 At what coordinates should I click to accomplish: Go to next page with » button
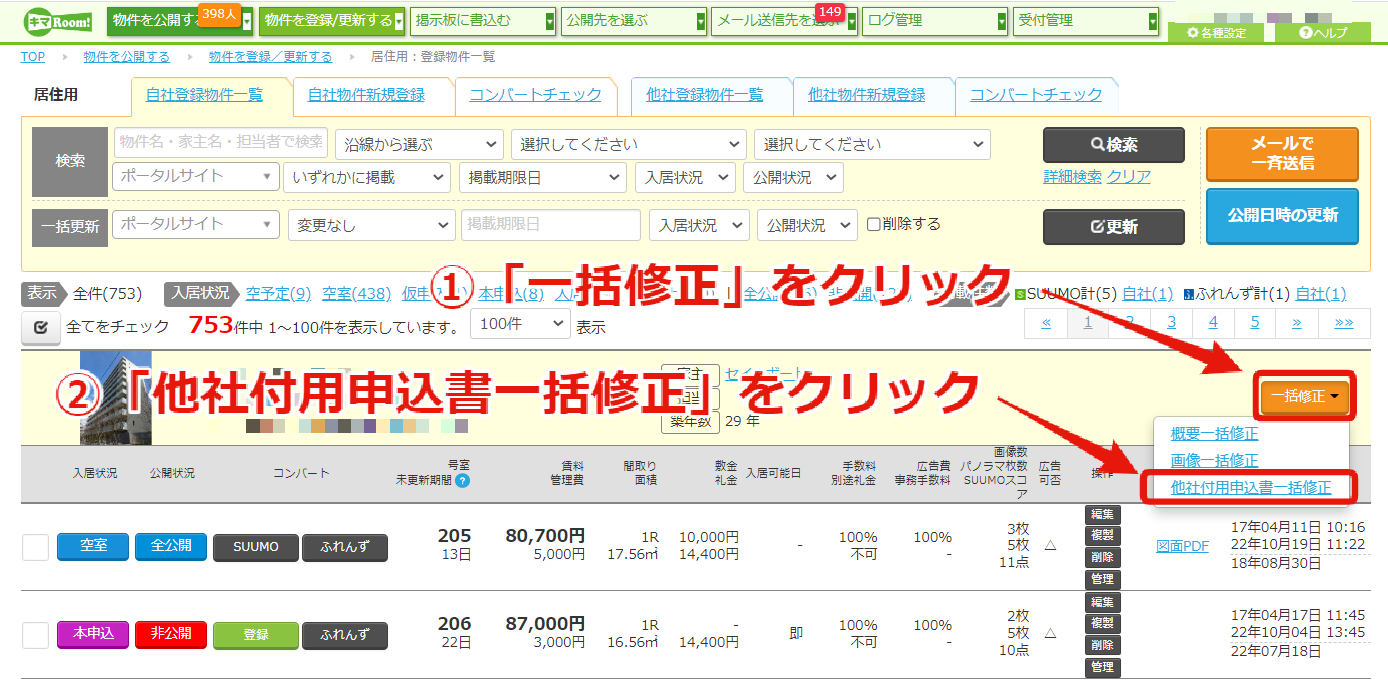1296,323
